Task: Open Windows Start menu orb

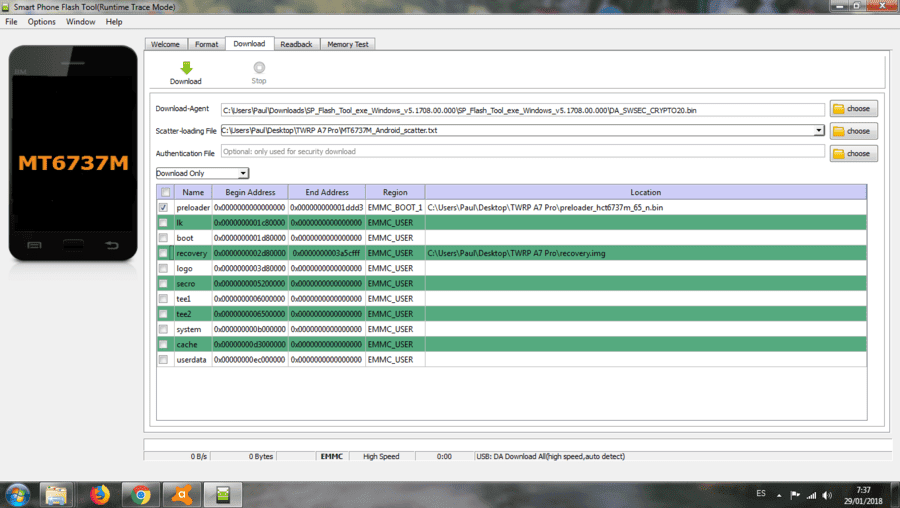Action: point(18,494)
